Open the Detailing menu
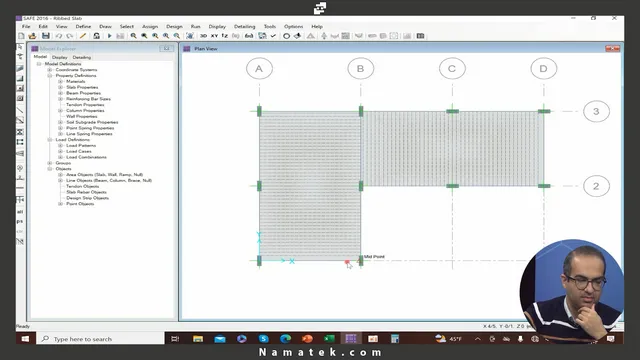Viewport: 640px width, 360px height. pyautogui.click(x=244, y=27)
